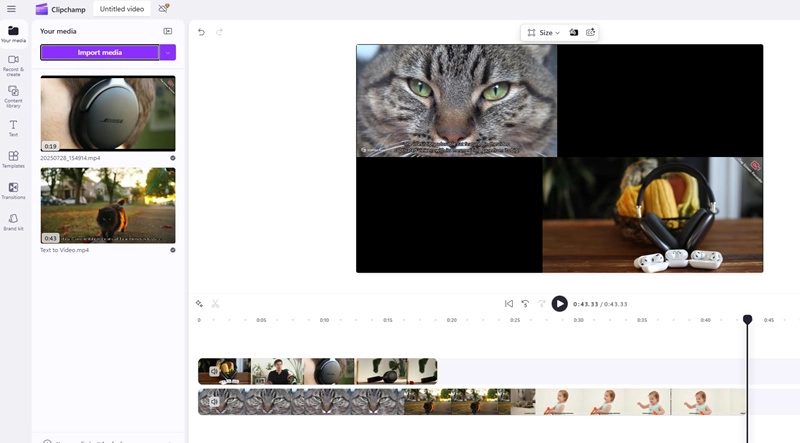Open the Text tool panel
This screenshot has height=443, width=800.
click(x=13, y=128)
